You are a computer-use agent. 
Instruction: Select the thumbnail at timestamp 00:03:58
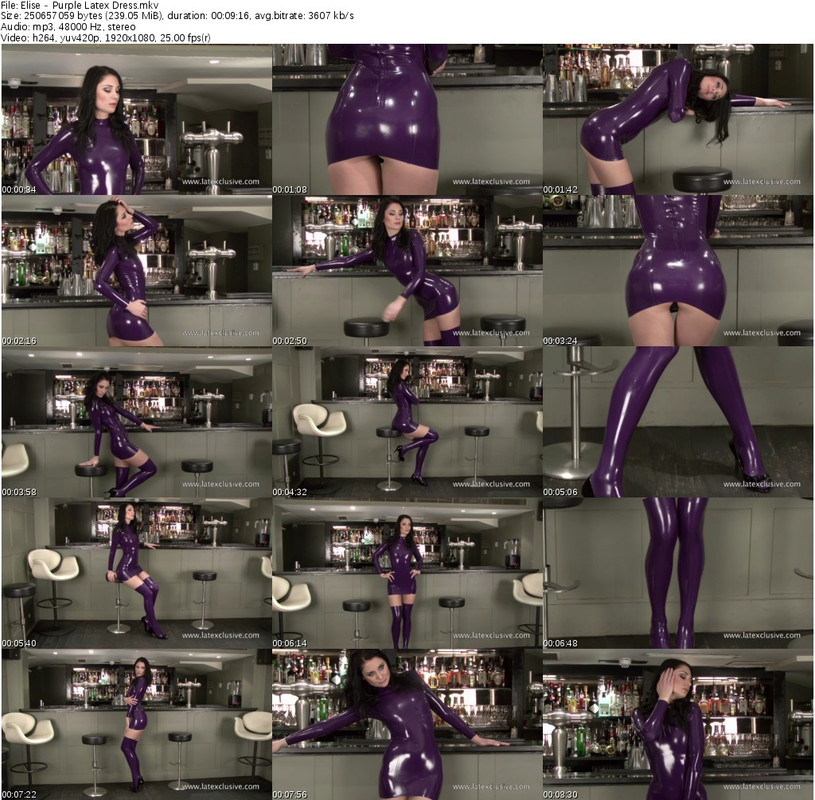(x=136, y=422)
